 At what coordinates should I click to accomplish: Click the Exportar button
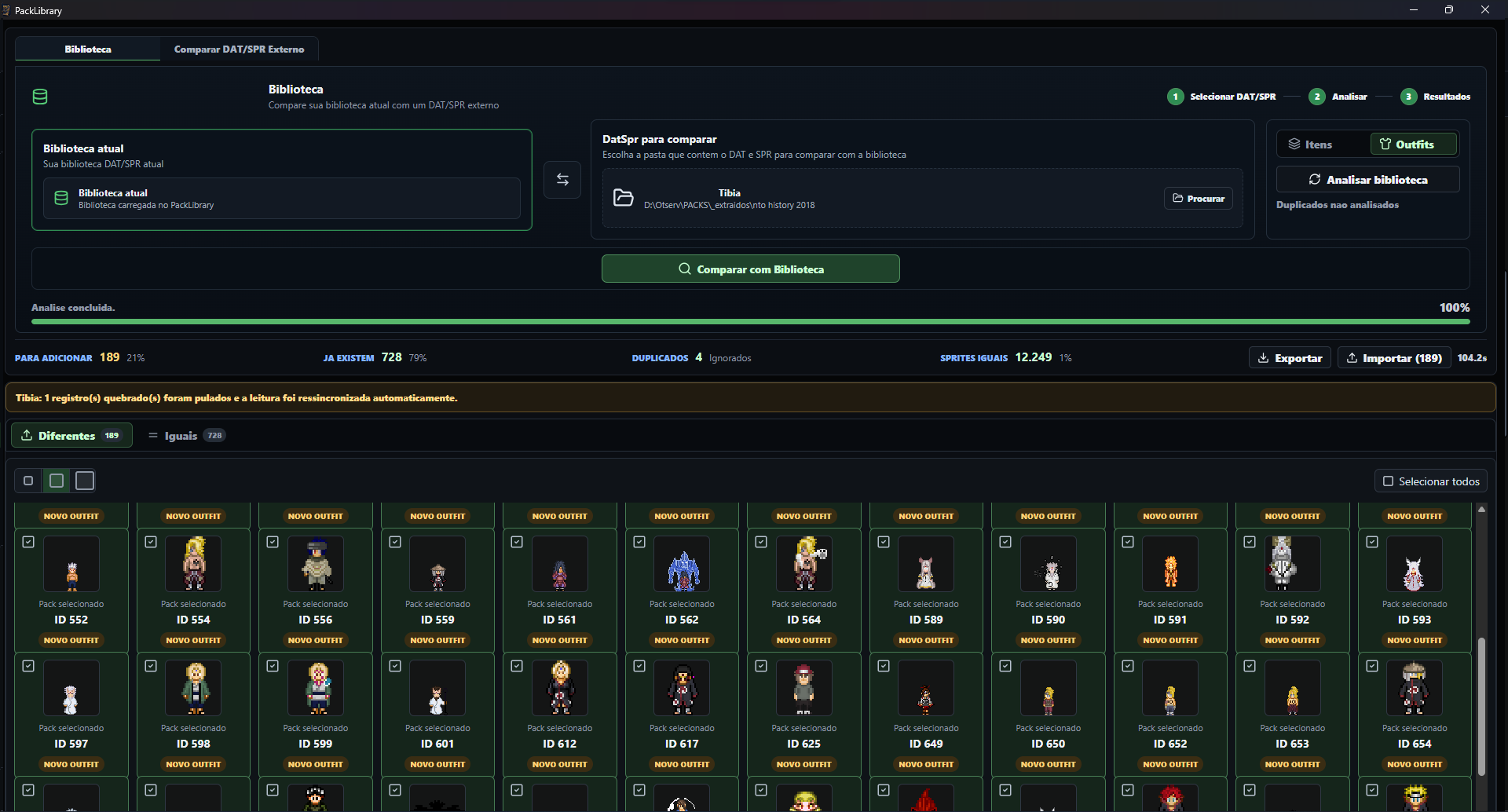click(1290, 357)
